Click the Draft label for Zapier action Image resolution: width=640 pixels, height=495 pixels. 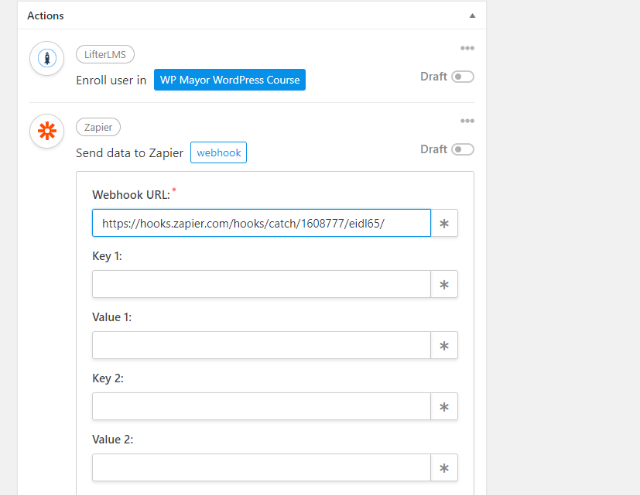pyautogui.click(x=434, y=149)
